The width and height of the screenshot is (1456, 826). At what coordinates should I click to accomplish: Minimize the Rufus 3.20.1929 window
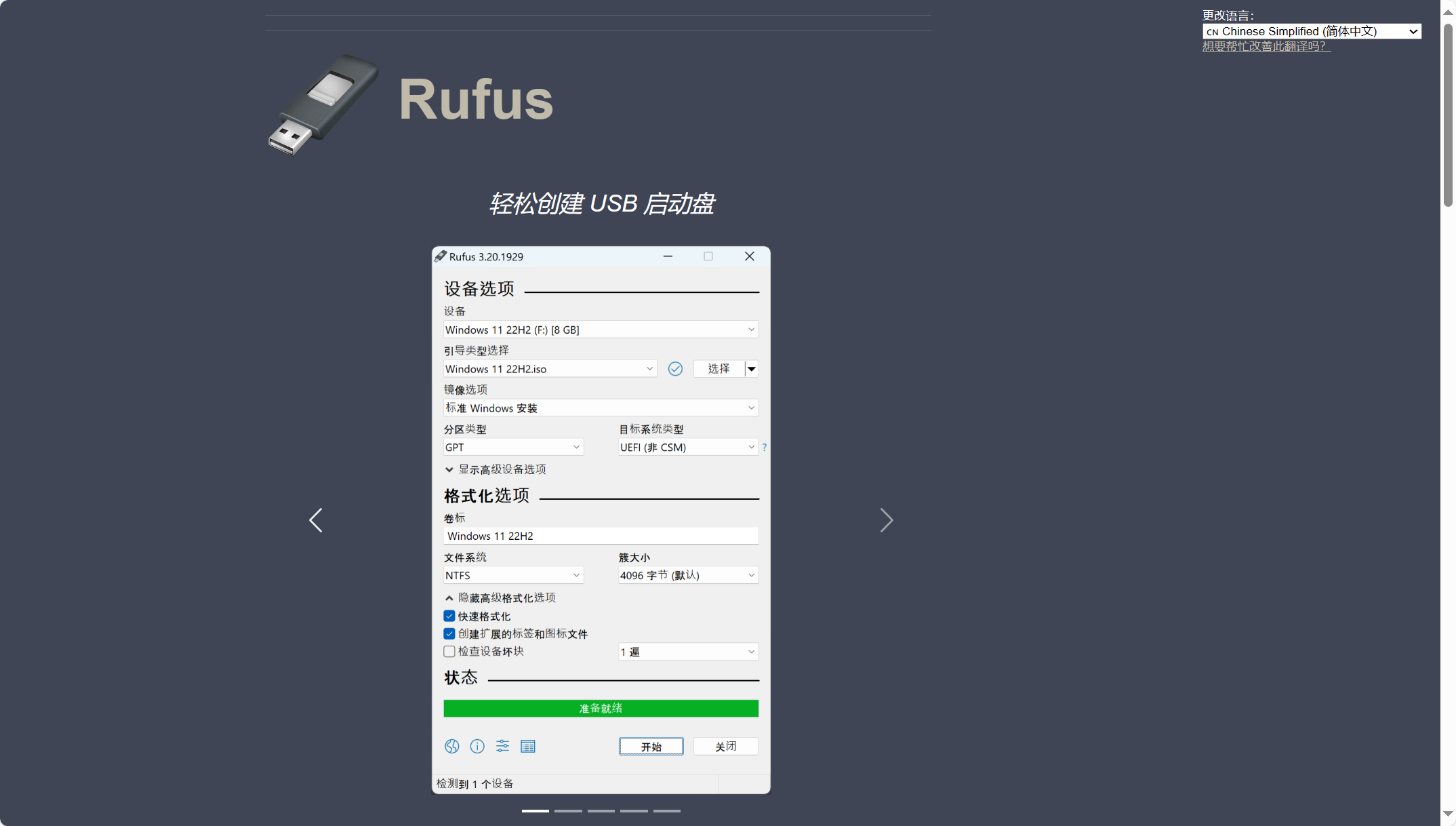668,256
